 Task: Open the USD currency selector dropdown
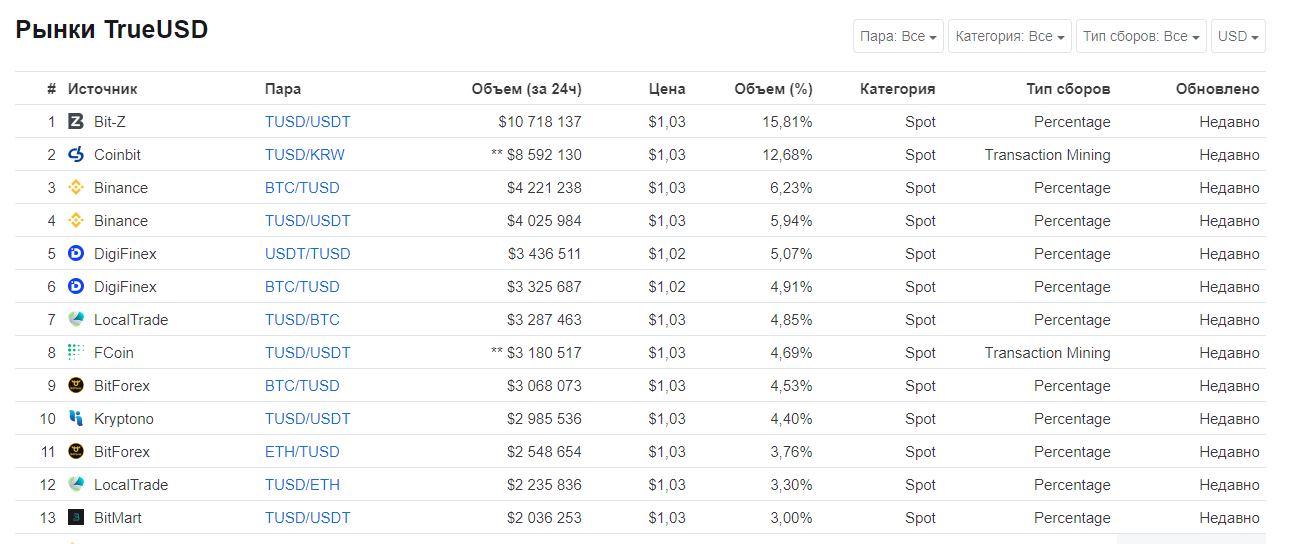point(1238,36)
